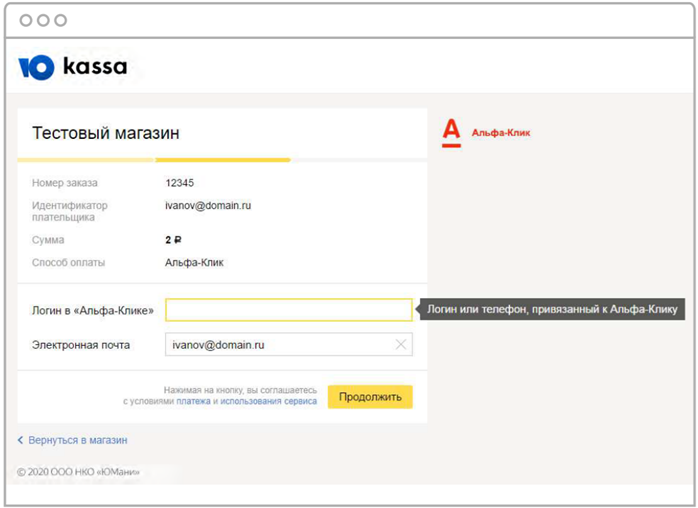Clear the email field with the X icon

click(401, 345)
